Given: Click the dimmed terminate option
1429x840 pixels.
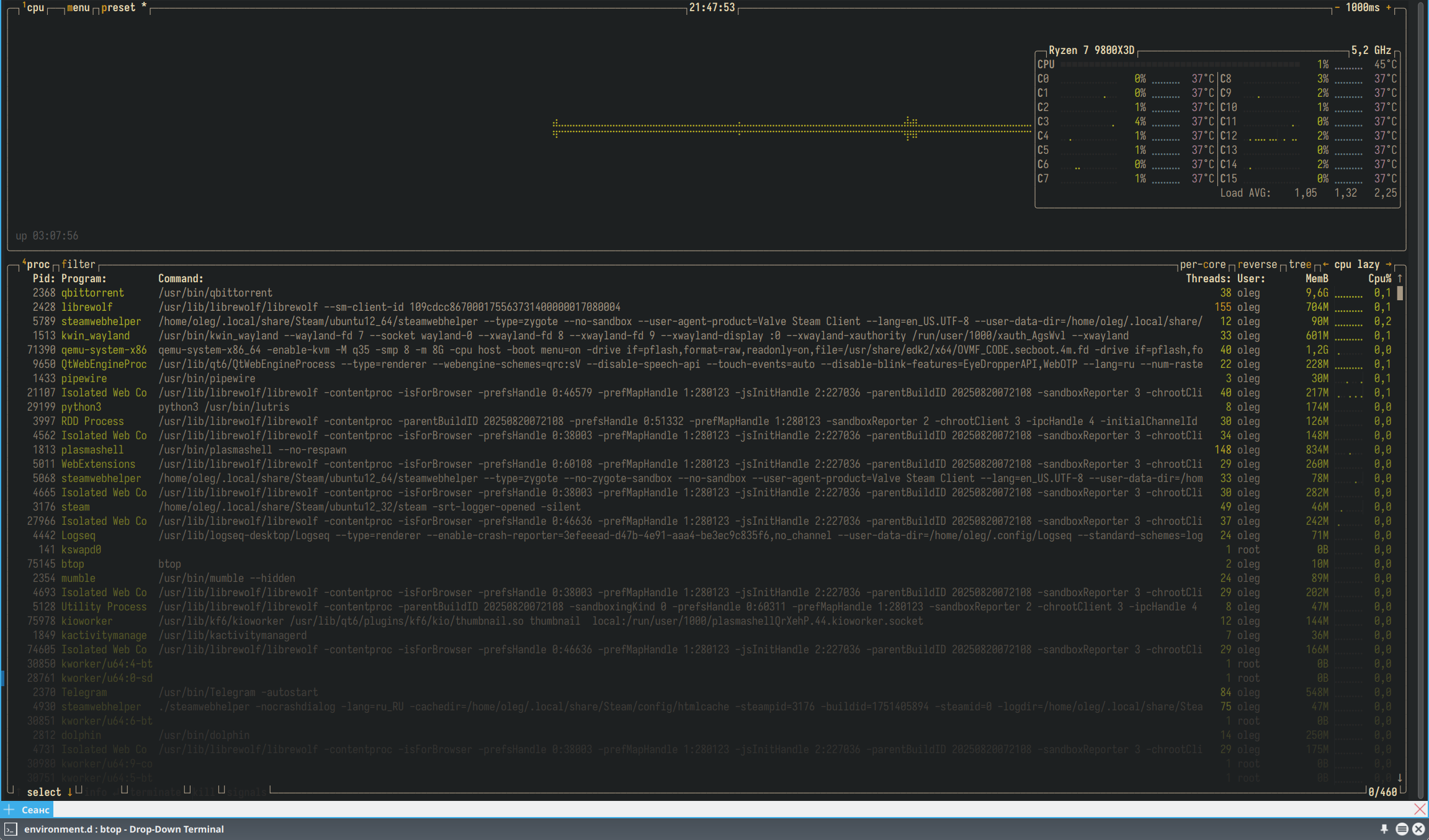Looking at the screenshot, I should click(155, 792).
